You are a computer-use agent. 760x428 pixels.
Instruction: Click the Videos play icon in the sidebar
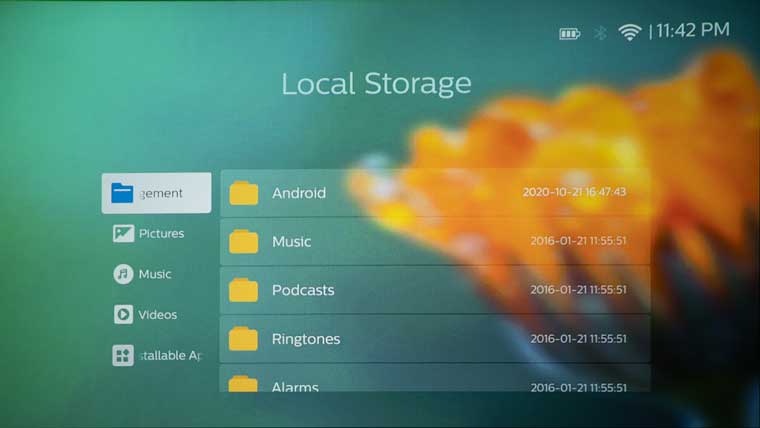click(123, 315)
